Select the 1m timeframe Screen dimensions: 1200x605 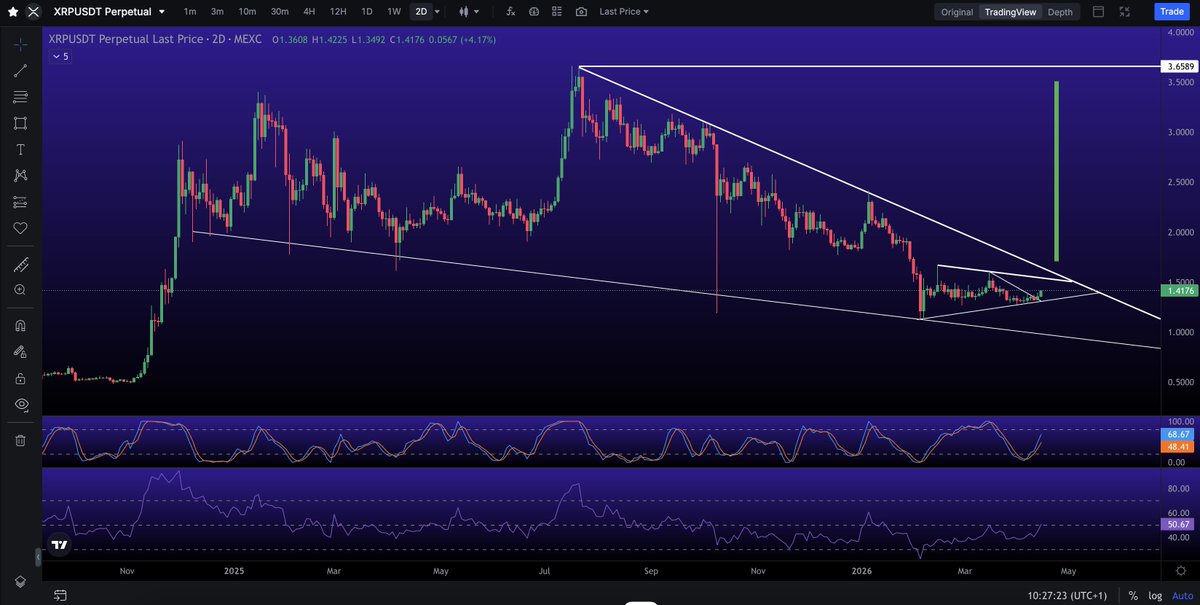[x=190, y=12]
